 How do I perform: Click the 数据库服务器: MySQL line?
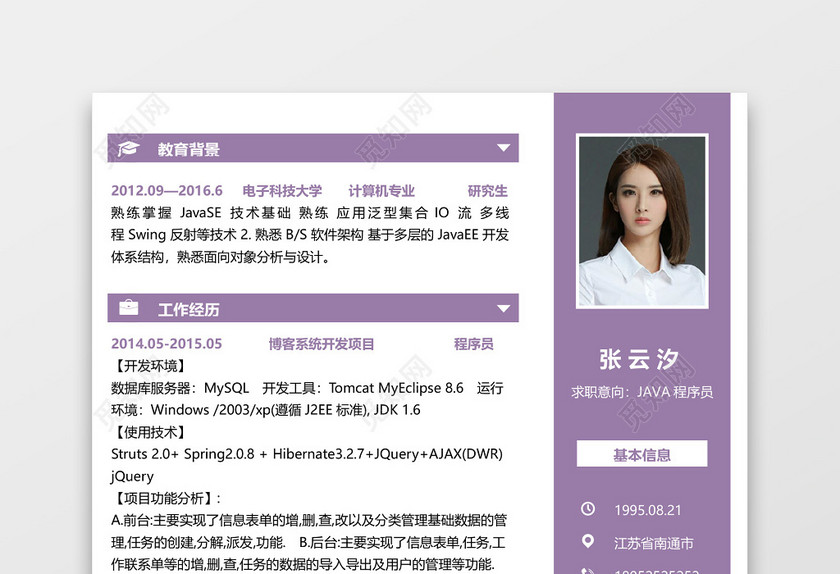coord(307,388)
